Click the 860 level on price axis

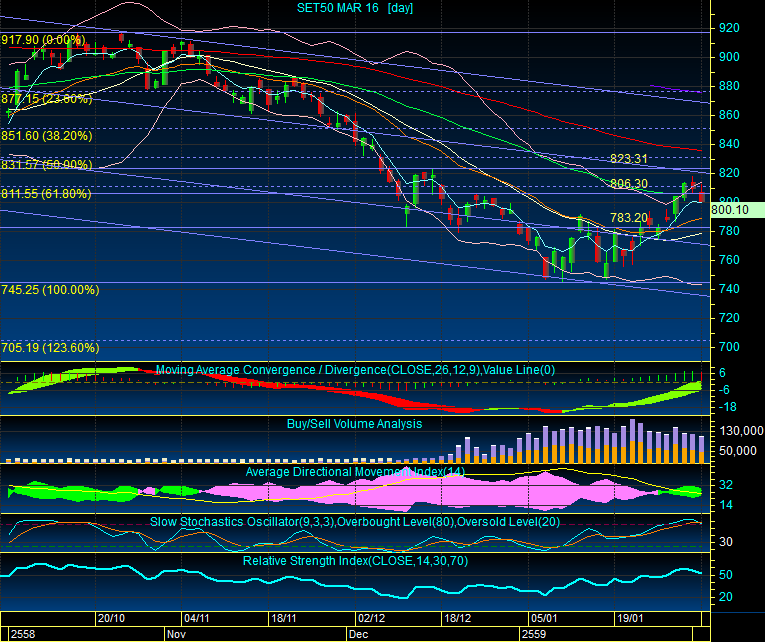coord(729,115)
